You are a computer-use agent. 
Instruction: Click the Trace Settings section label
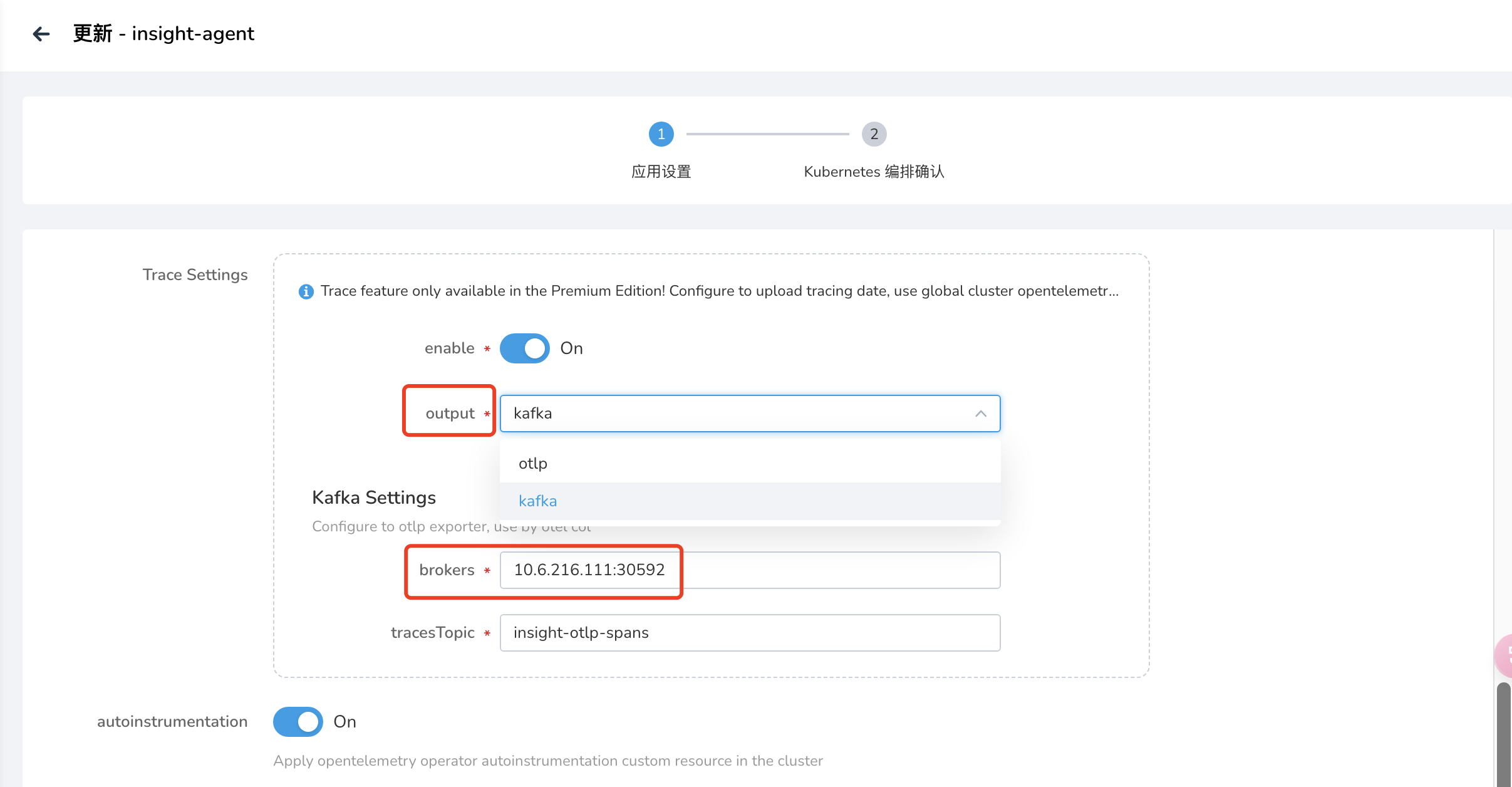click(195, 274)
